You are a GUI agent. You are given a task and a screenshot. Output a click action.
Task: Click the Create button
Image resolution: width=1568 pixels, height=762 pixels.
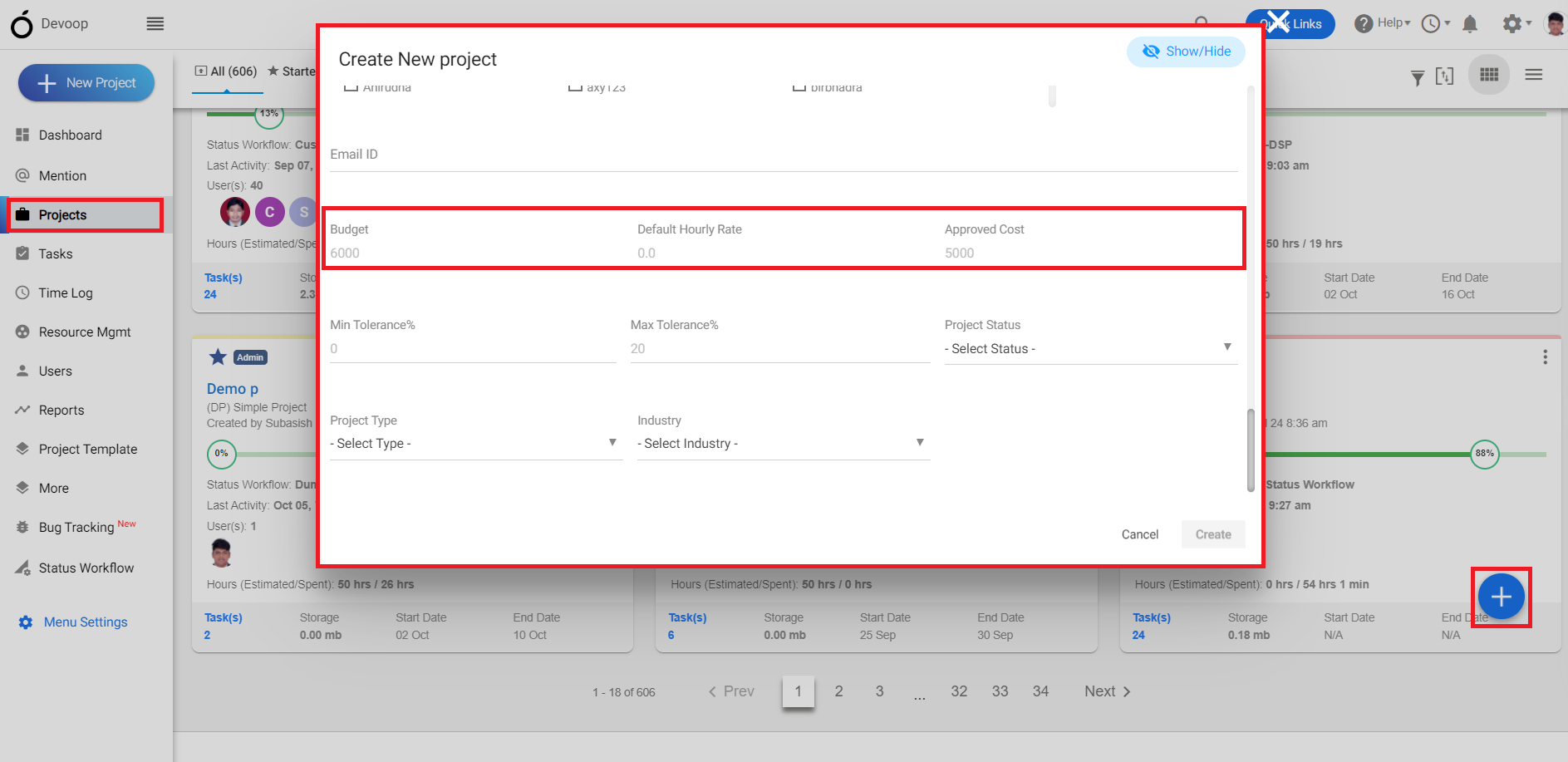tap(1213, 534)
